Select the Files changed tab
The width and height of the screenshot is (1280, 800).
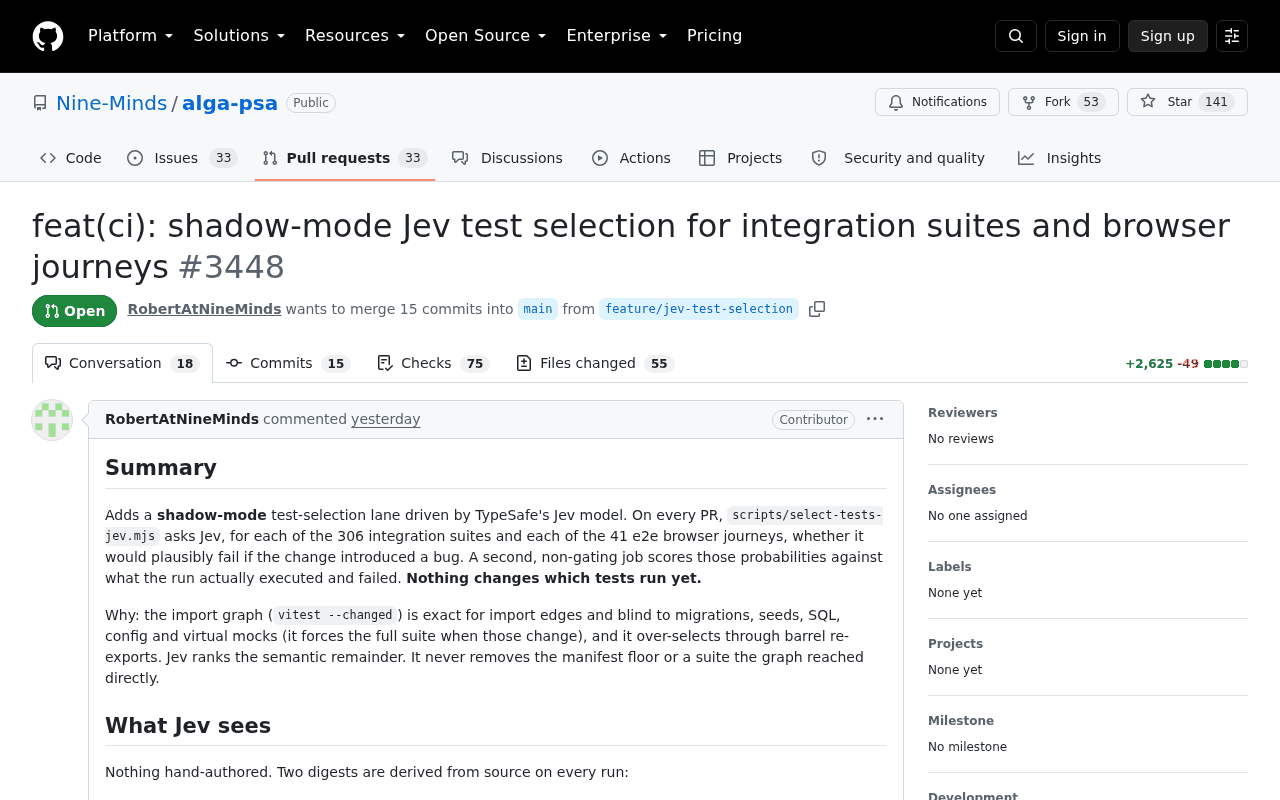click(595, 363)
